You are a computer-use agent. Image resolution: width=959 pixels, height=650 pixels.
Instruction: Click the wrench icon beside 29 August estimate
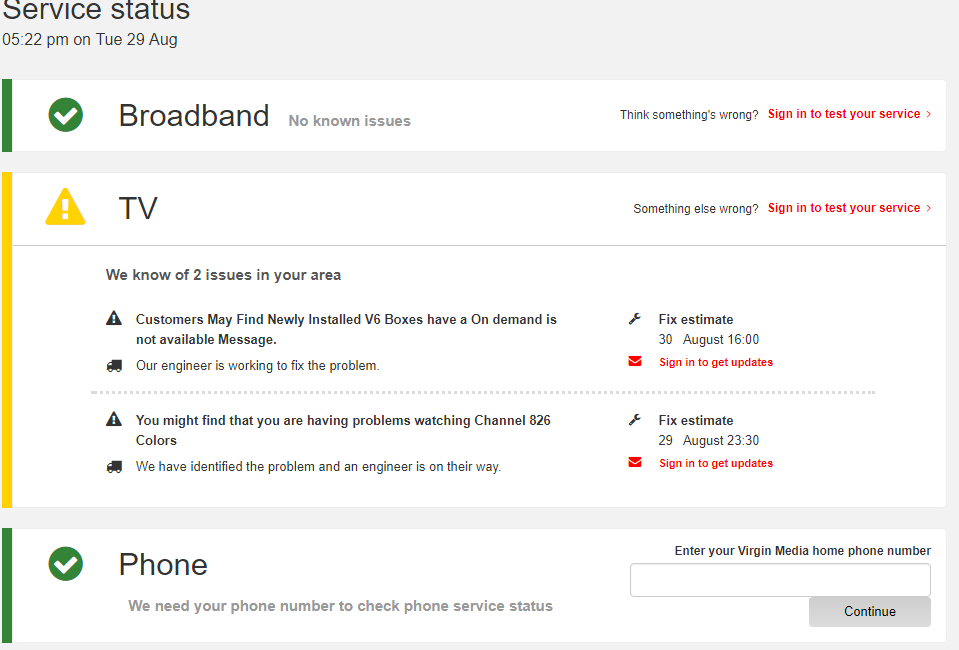tap(635, 419)
